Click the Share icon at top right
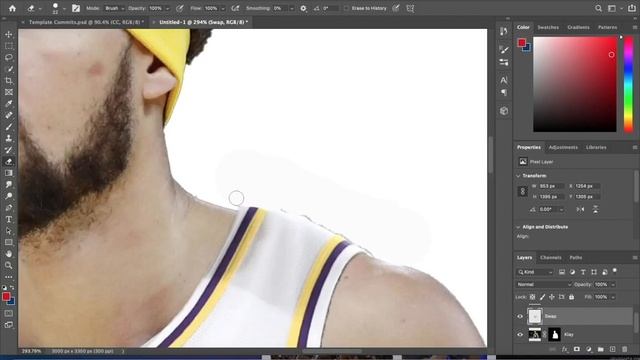 632,8
